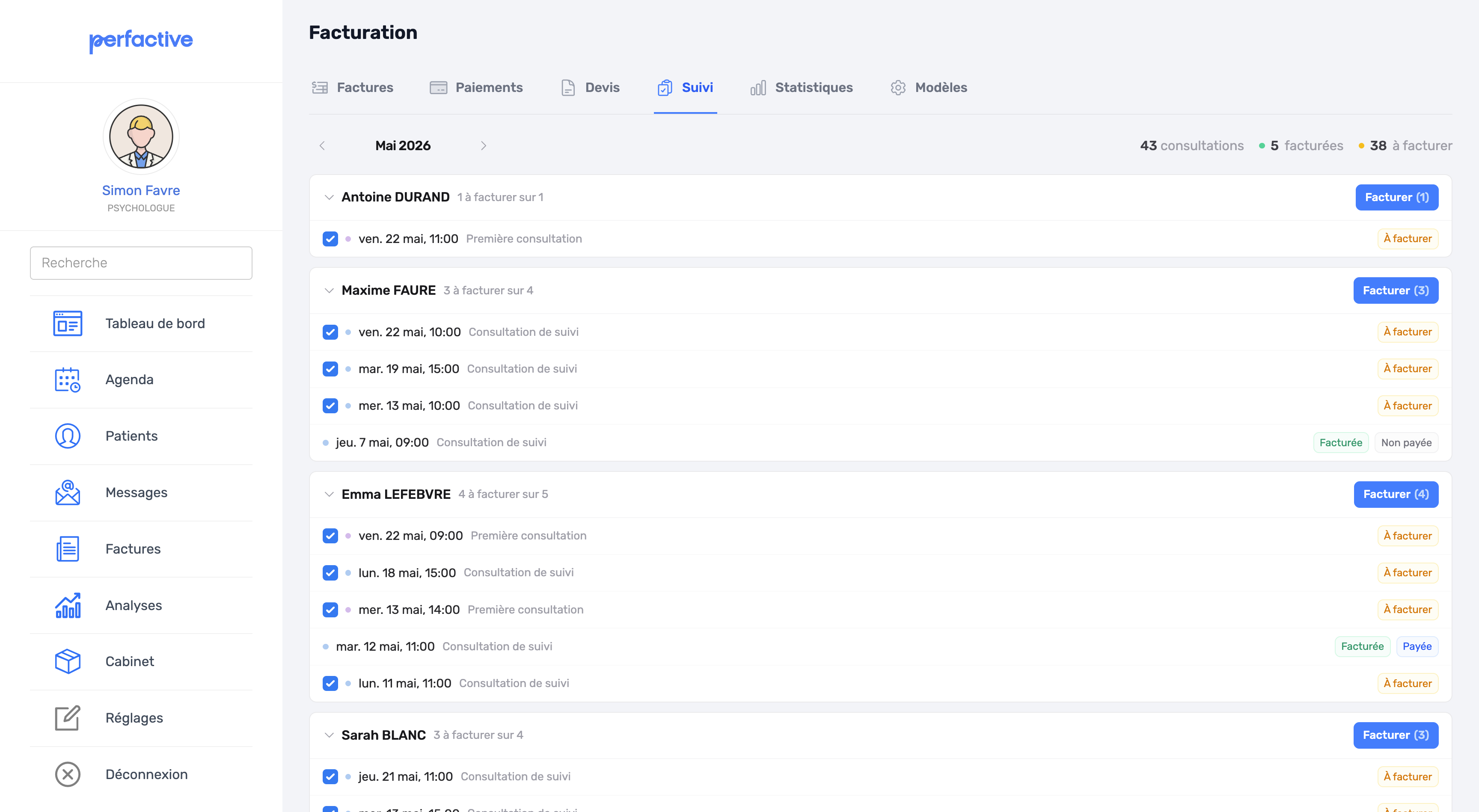
Task: Open the Tableau de bord dashboard icon
Action: (x=68, y=324)
